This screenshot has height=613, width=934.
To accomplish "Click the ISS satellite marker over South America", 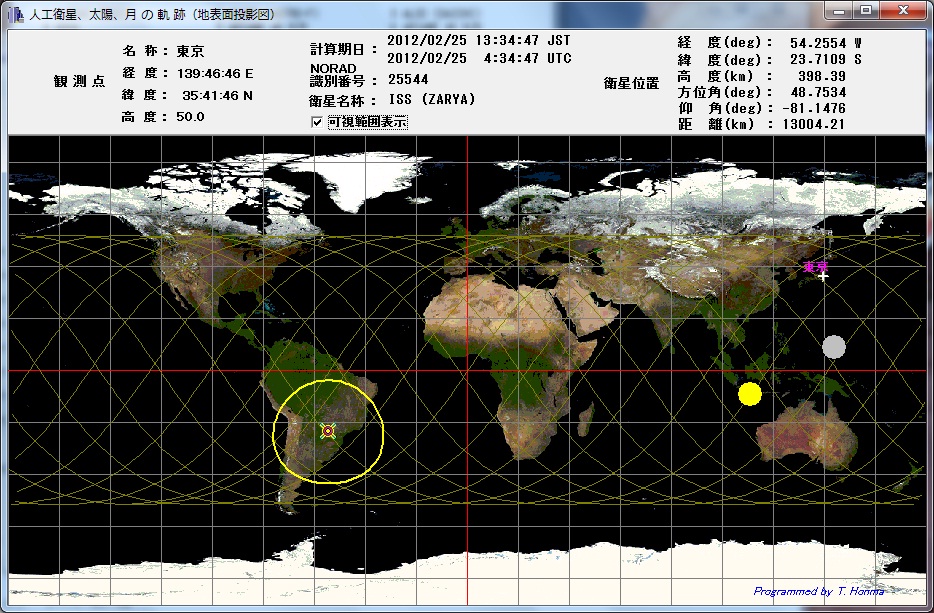I will [328, 431].
